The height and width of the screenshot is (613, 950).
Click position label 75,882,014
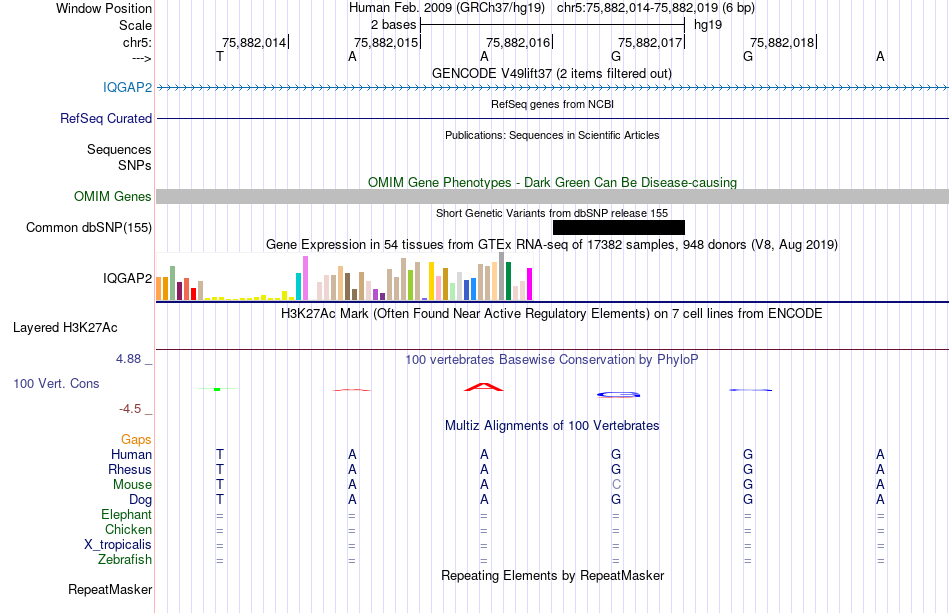pyautogui.click(x=254, y=42)
